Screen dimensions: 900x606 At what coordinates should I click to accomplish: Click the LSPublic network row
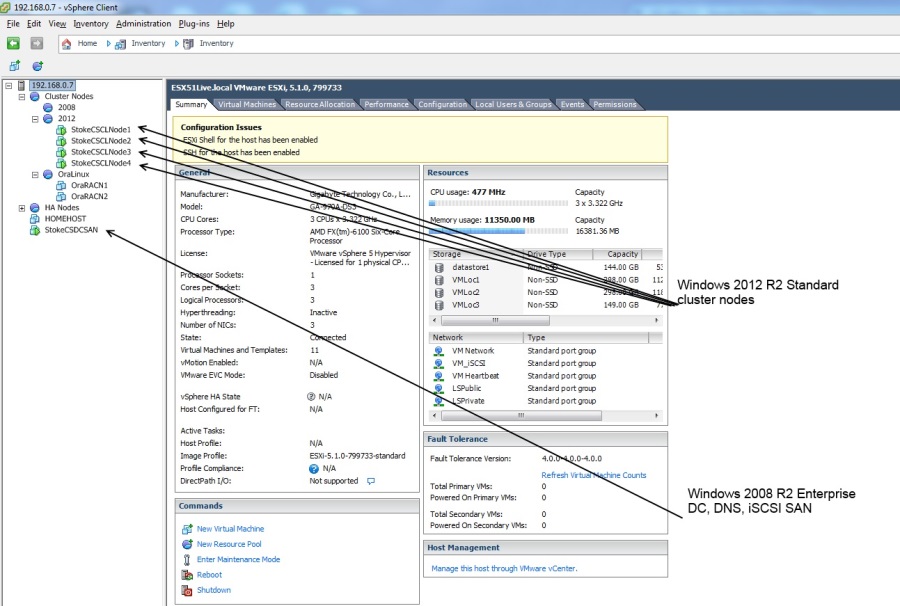tap(545, 389)
